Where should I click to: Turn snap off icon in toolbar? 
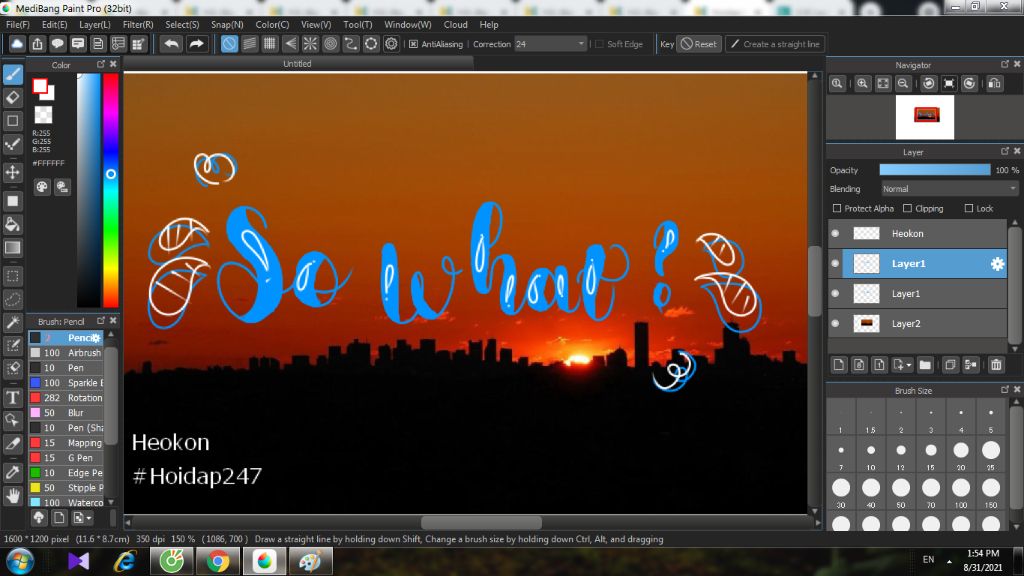click(229, 44)
